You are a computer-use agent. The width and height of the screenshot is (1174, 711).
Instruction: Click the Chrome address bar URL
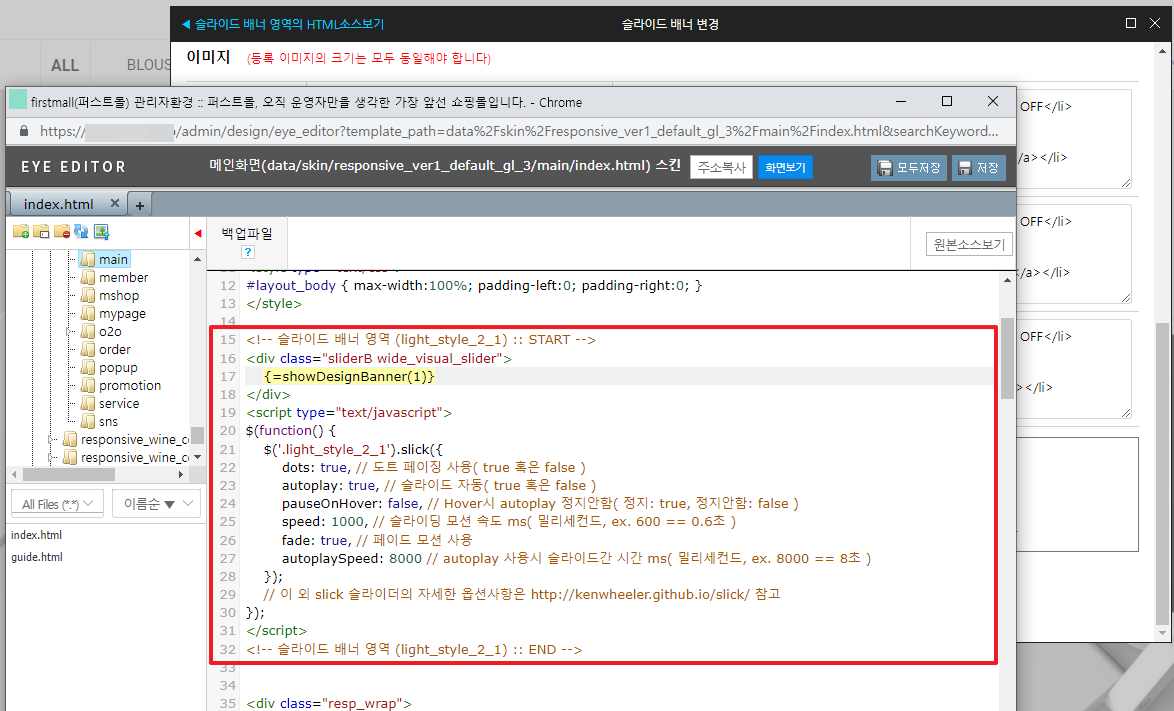pyautogui.click(x=519, y=131)
